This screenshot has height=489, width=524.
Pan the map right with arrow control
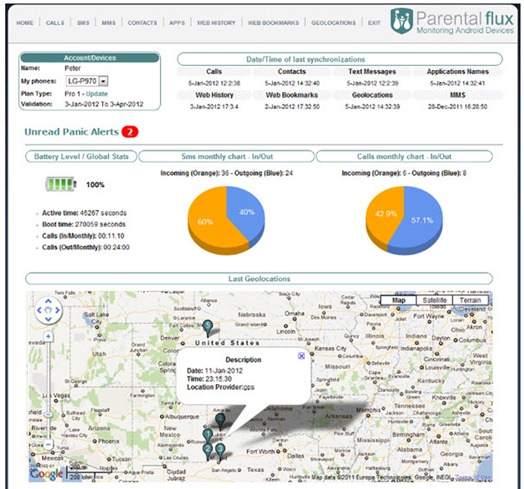tap(57, 310)
